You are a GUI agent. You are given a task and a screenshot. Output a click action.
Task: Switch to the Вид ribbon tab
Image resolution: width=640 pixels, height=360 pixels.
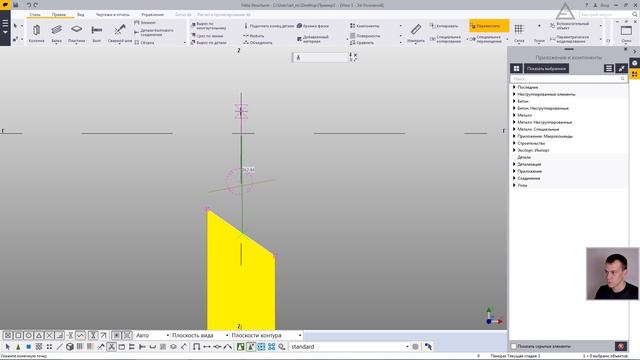[81, 14]
